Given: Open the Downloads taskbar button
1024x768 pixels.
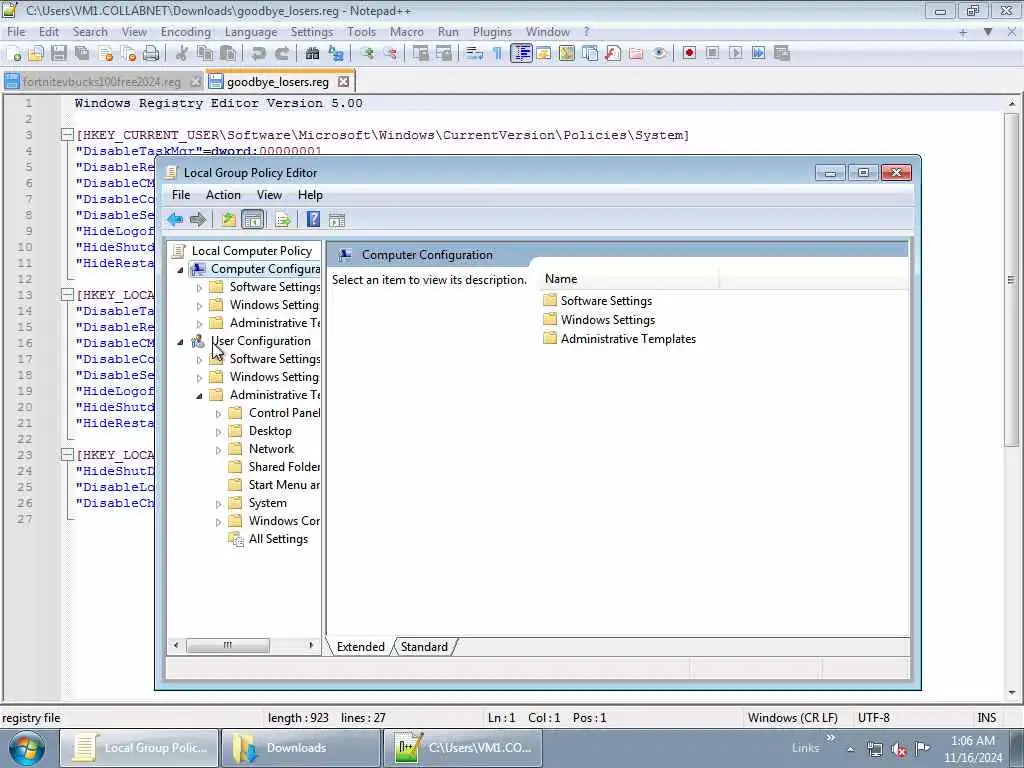Looking at the screenshot, I should (x=300, y=748).
